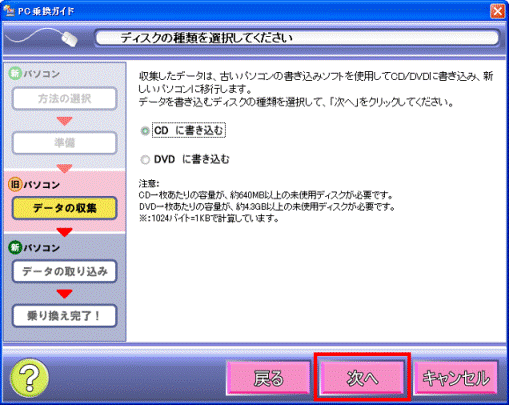Click the データの収集 step
The image size is (509, 405).
tap(65, 208)
